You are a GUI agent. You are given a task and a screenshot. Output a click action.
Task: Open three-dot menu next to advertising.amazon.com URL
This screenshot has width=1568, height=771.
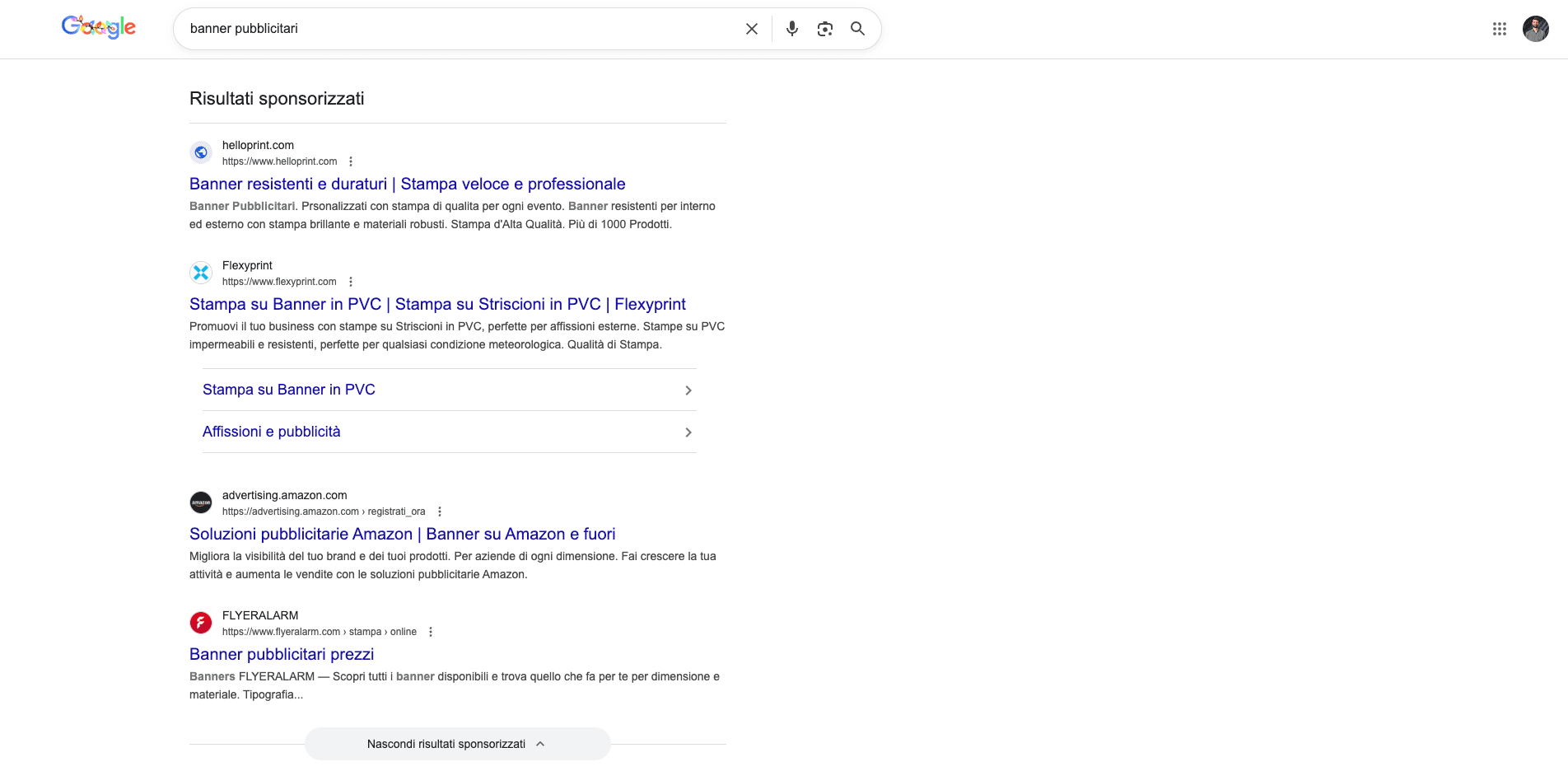pyautogui.click(x=440, y=512)
